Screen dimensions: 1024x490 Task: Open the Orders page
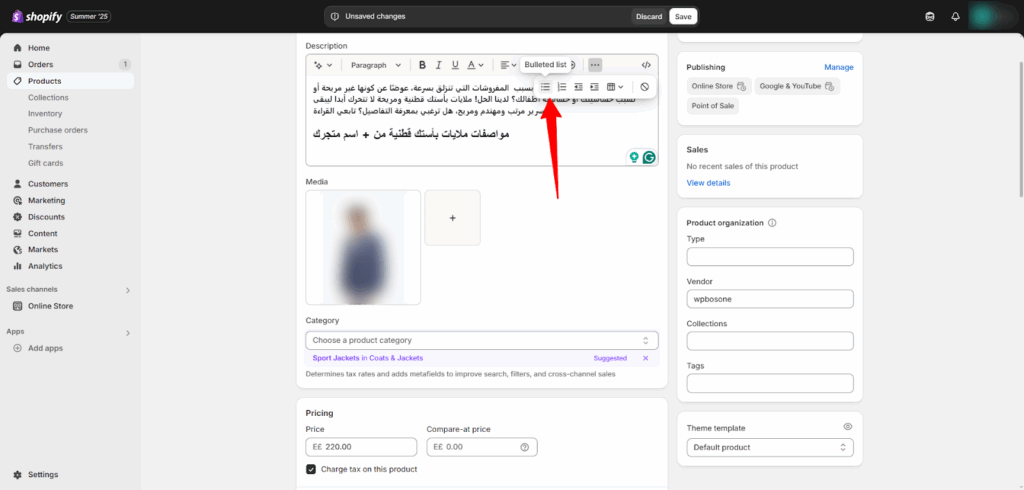click(41, 64)
